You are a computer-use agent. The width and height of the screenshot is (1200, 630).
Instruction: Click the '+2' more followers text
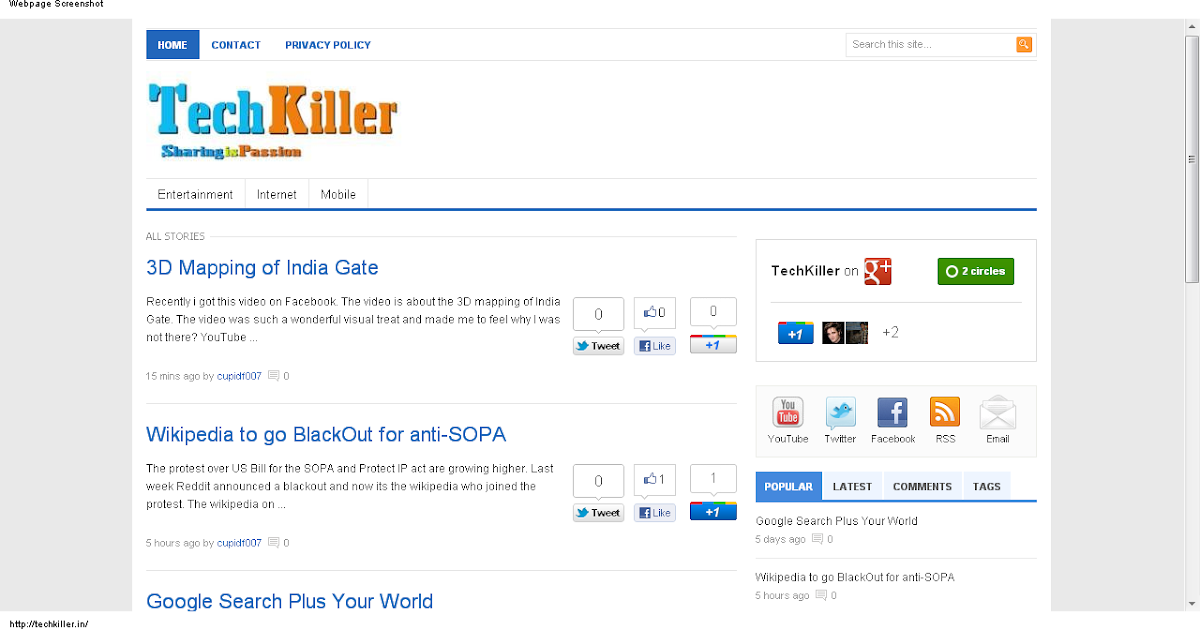click(x=890, y=333)
